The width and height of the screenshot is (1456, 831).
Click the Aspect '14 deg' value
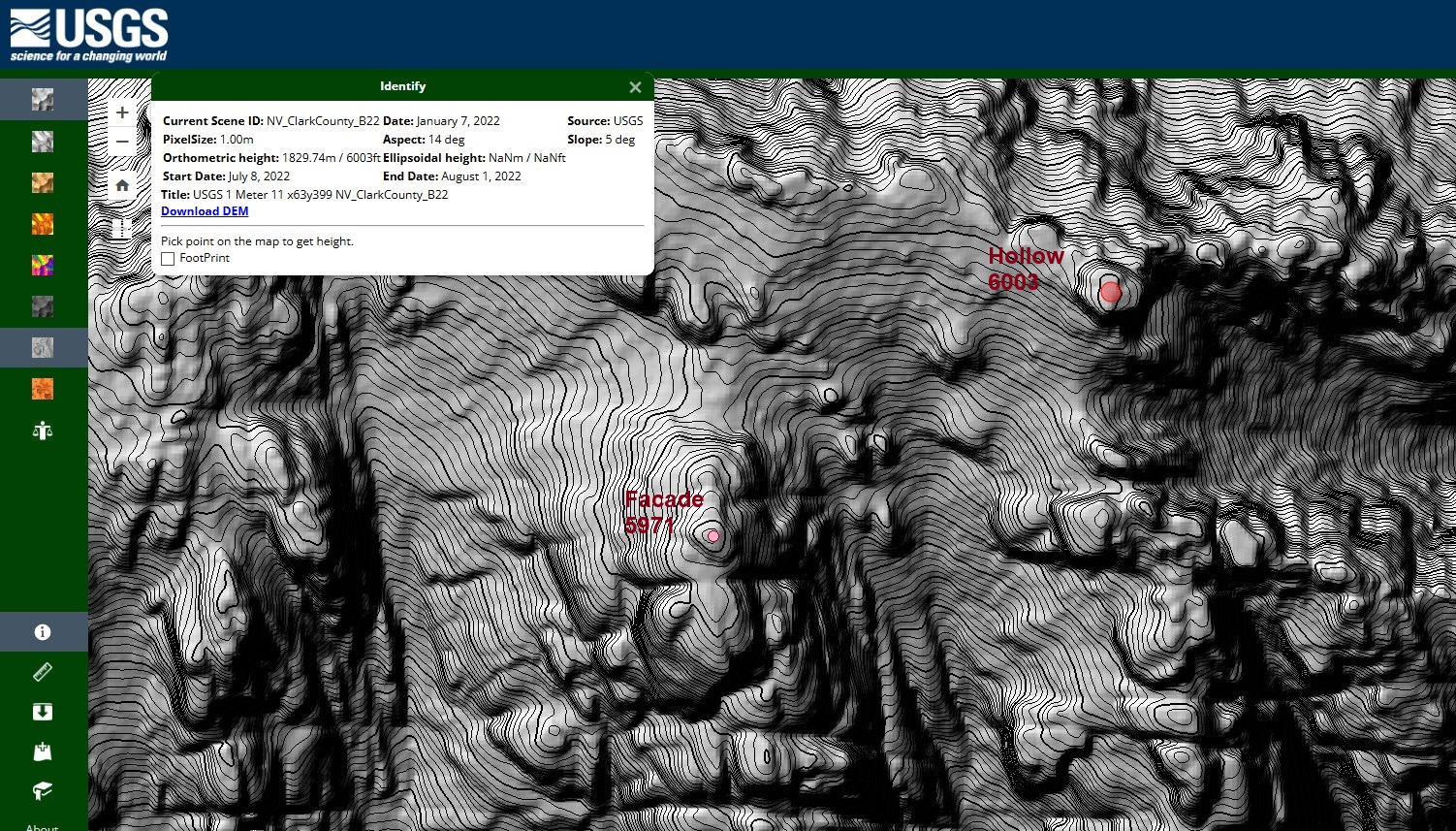tap(447, 140)
